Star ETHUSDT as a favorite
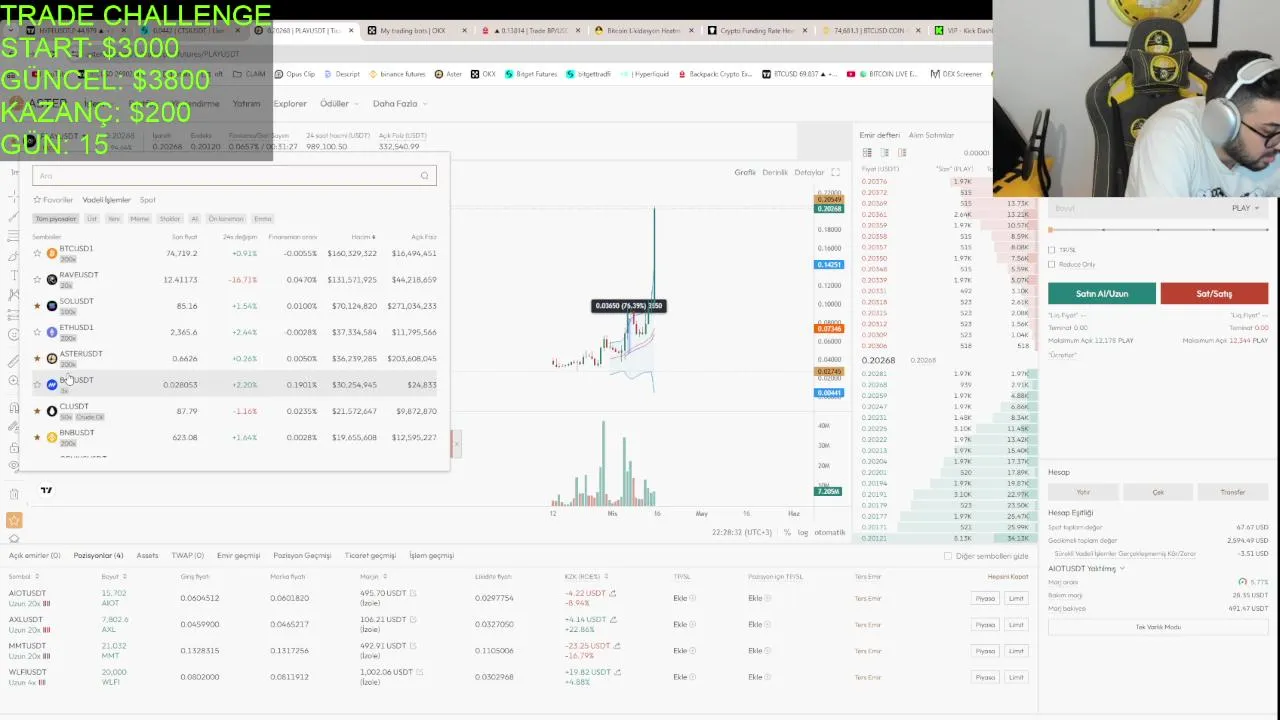The width and height of the screenshot is (1280, 720). [x=37, y=332]
